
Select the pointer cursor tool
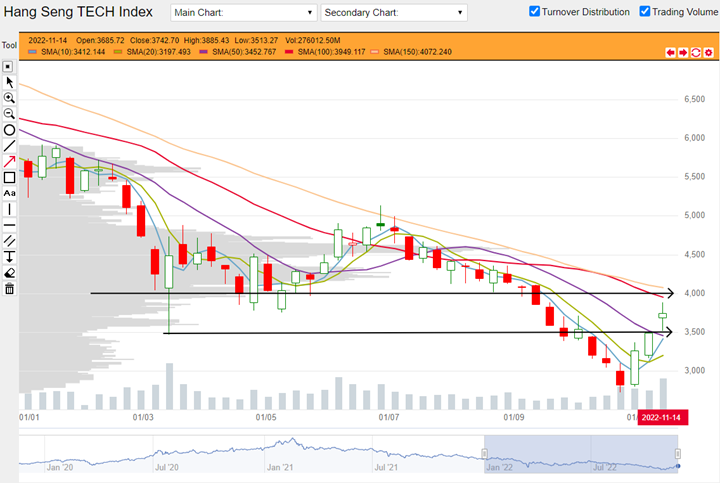tap(9, 82)
